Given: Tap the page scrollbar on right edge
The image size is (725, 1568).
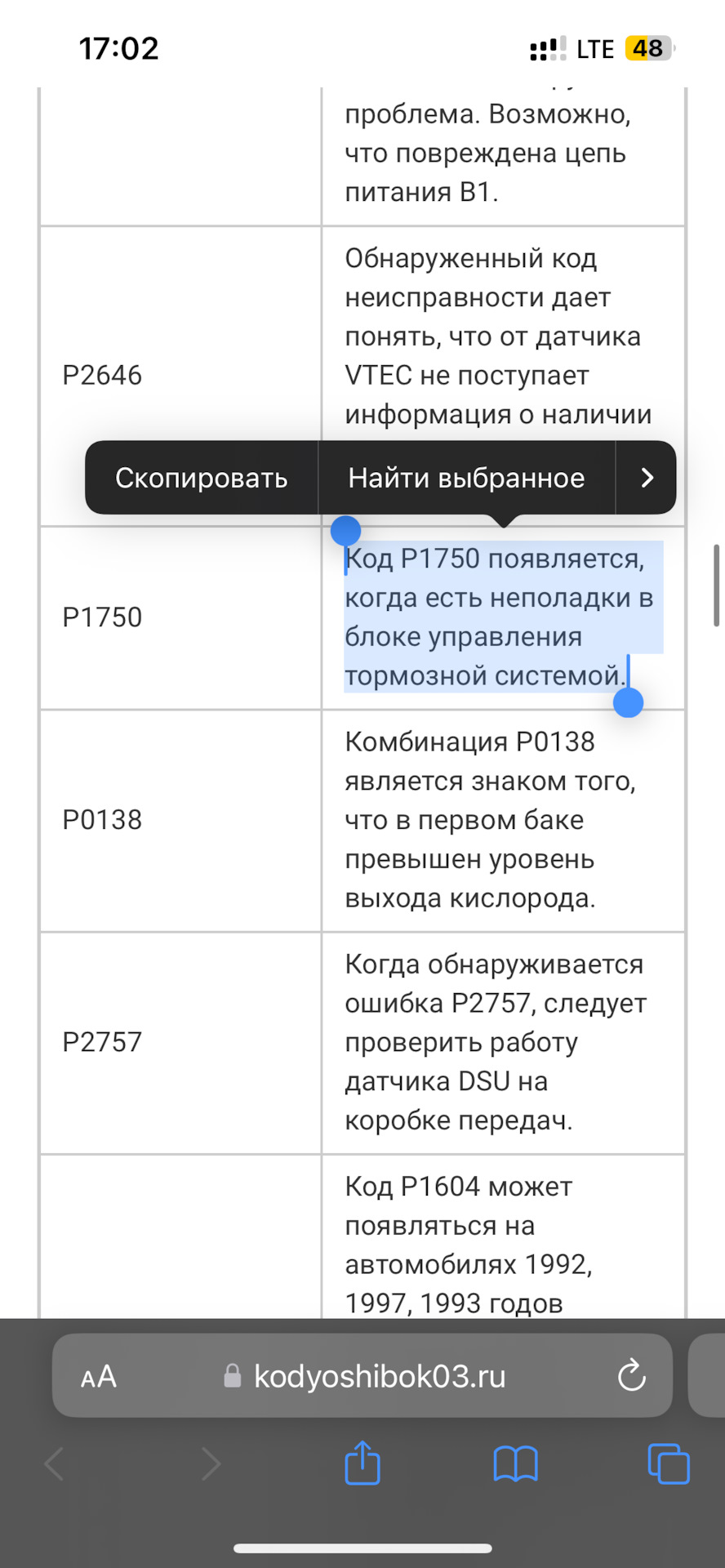Looking at the screenshot, I should pos(716,585).
